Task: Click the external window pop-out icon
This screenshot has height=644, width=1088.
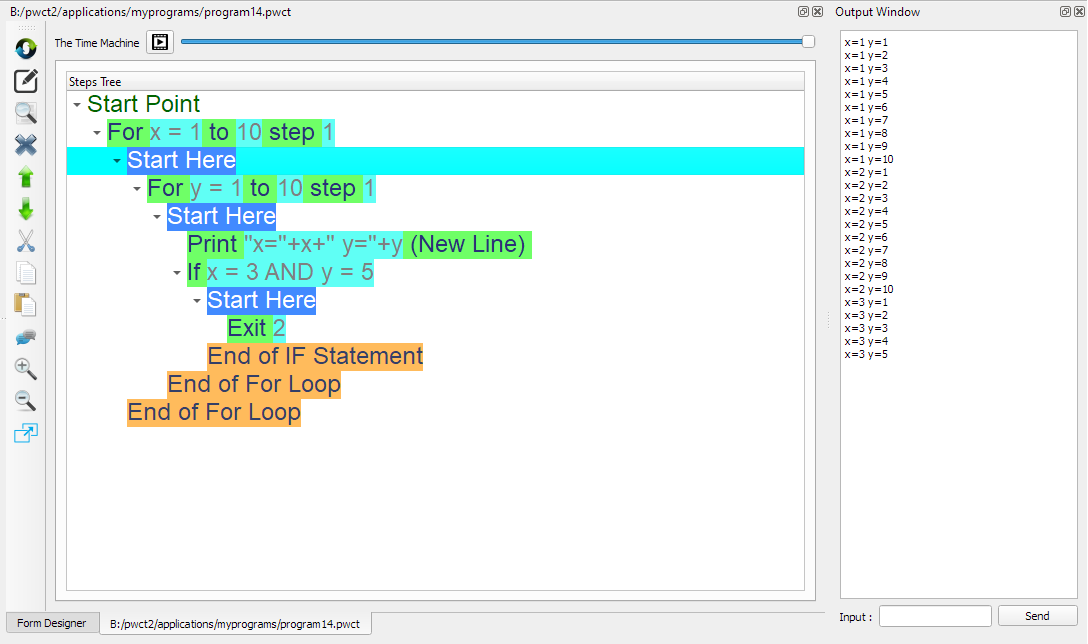Action: pyautogui.click(x=25, y=433)
